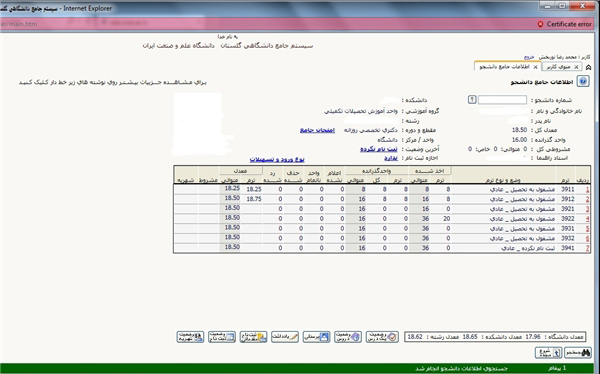Click the home icon beside the tabs
The height and width of the screenshot is (374, 600).
(589, 67)
